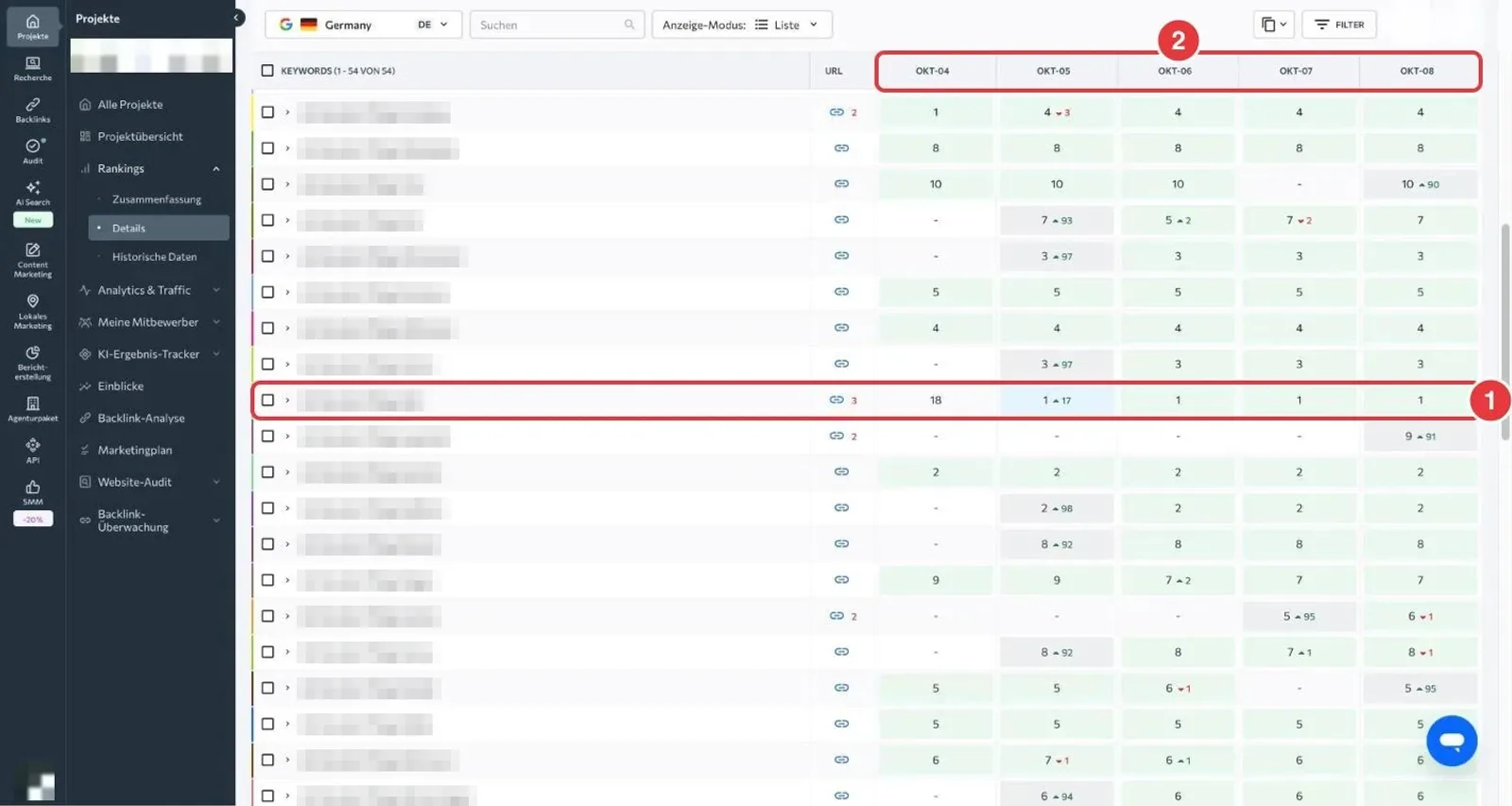Image resolution: width=1512 pixels, height=806 pixels.
Task: Tick checkbox of row ranked 6 on OKT-04
Action: [267, 760]
